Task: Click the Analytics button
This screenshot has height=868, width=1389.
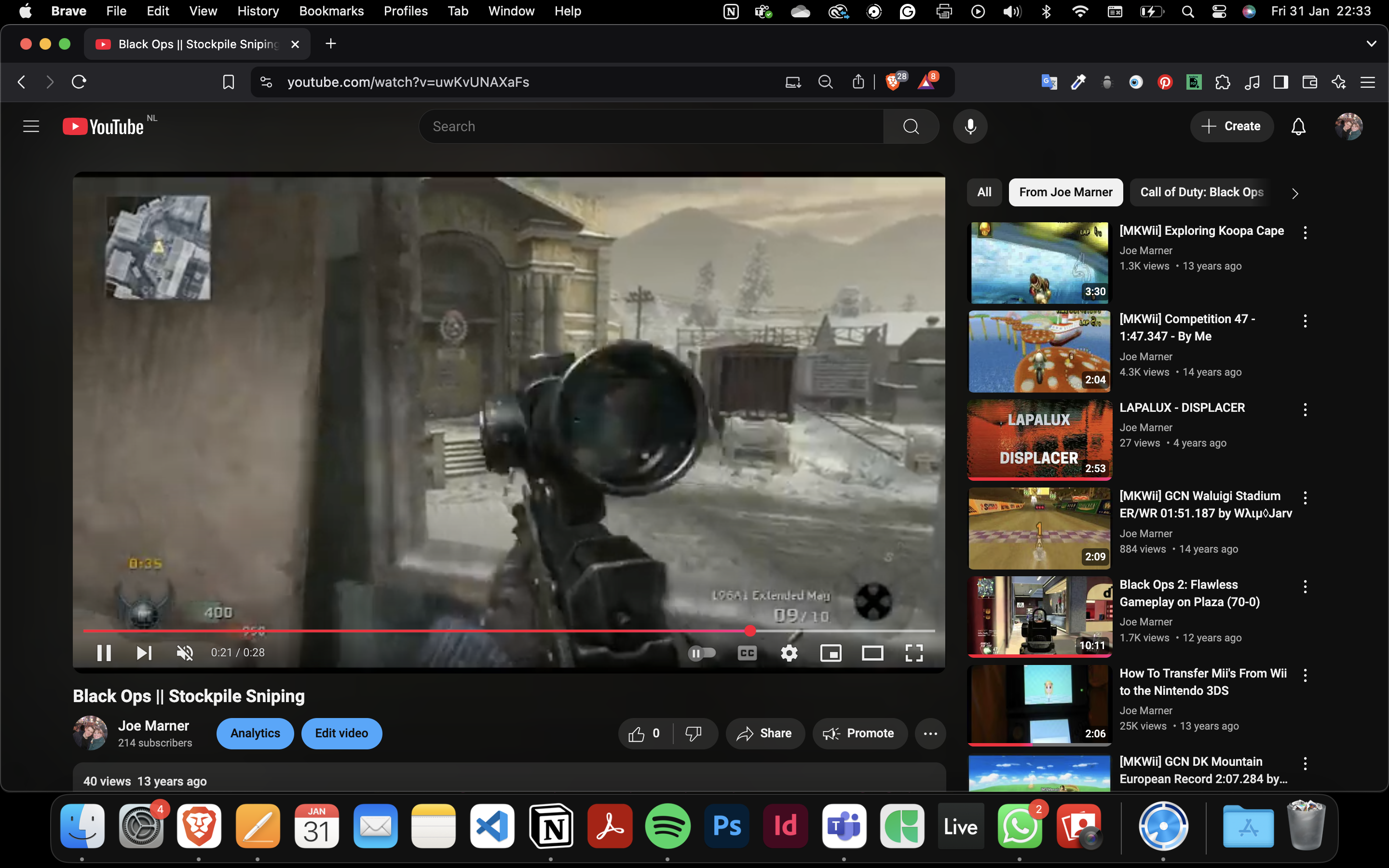Action: (x=255, y=733)
